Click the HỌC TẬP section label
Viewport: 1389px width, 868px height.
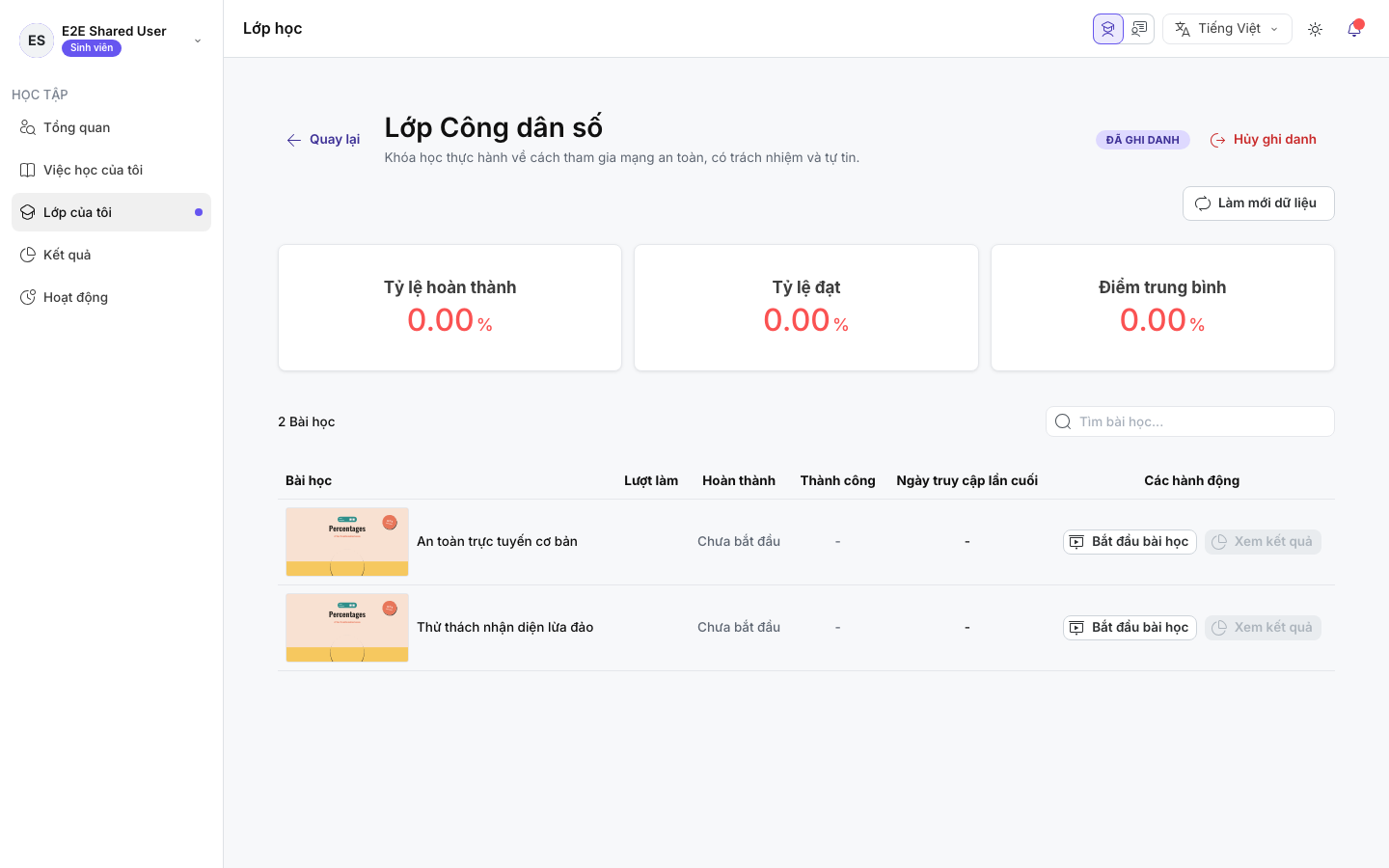click(40, 95)
